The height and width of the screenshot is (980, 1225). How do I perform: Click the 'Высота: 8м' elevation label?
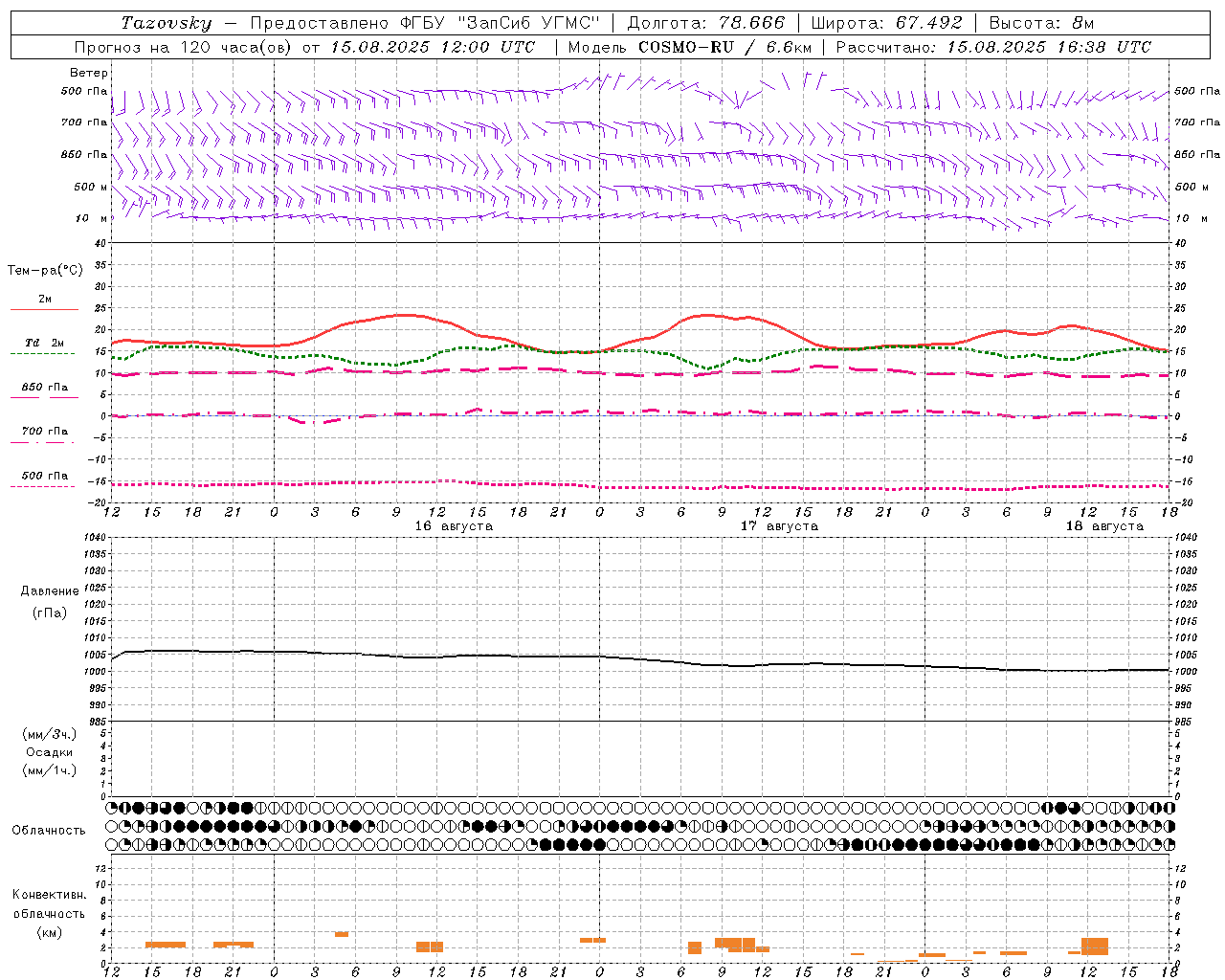tap(1041, 23)
